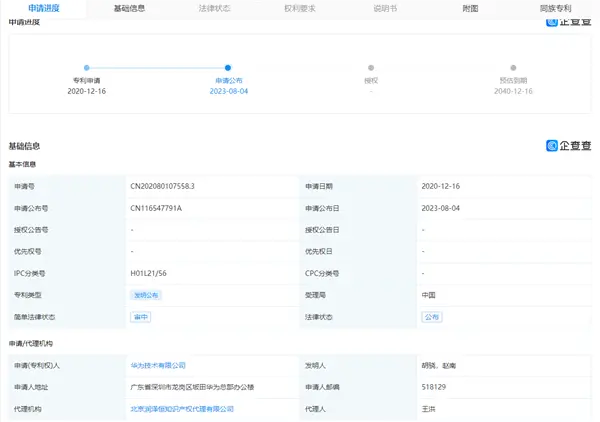Click the 授权 timeline dot

pyautogui.click(x=371, y=68)
